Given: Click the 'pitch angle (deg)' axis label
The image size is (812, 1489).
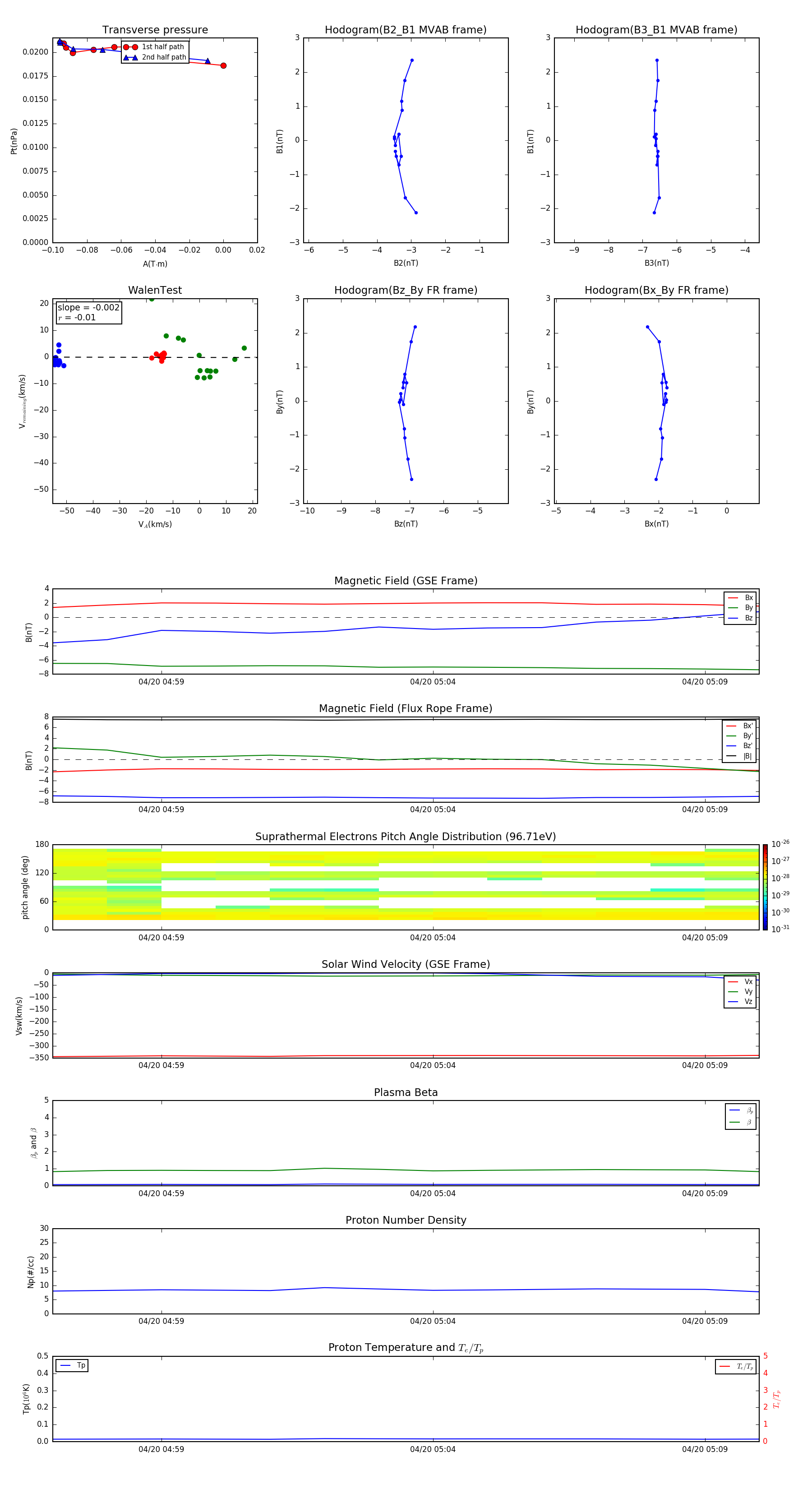Looking at the screenshot, I should [25, 887].
